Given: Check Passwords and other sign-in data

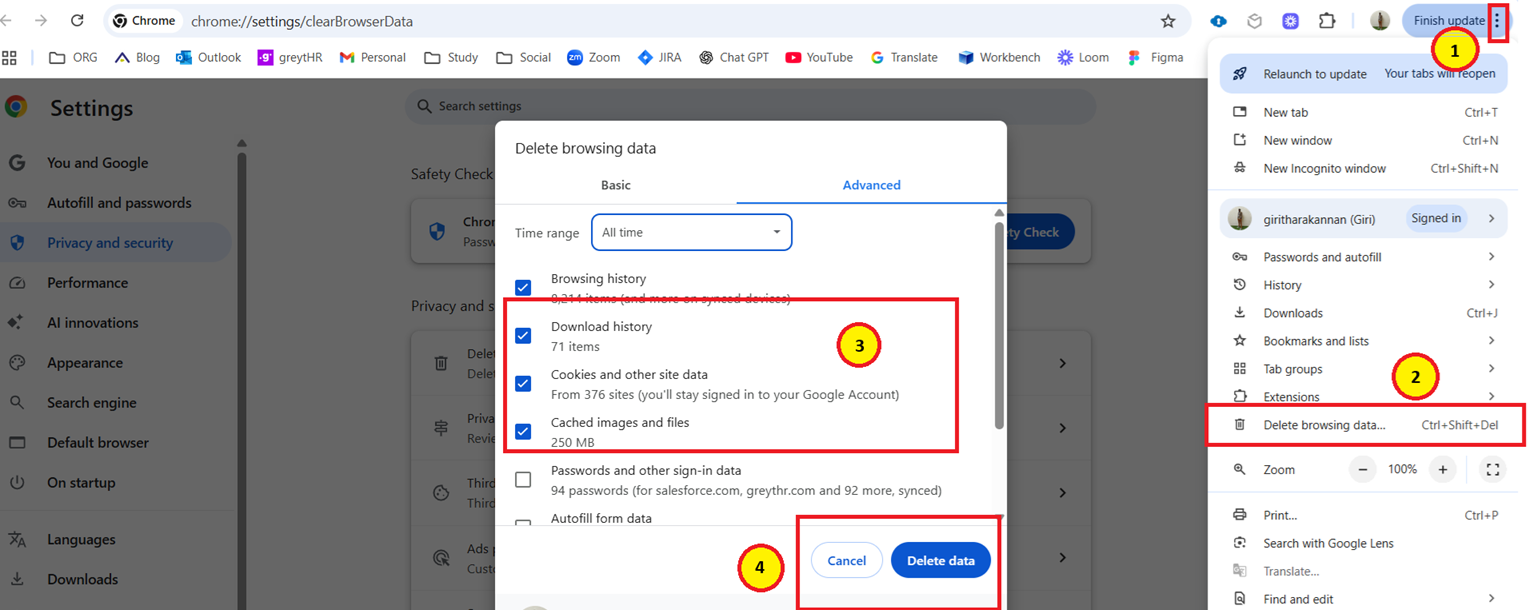Looking at the screenshot, I should [x=523, y=480].
